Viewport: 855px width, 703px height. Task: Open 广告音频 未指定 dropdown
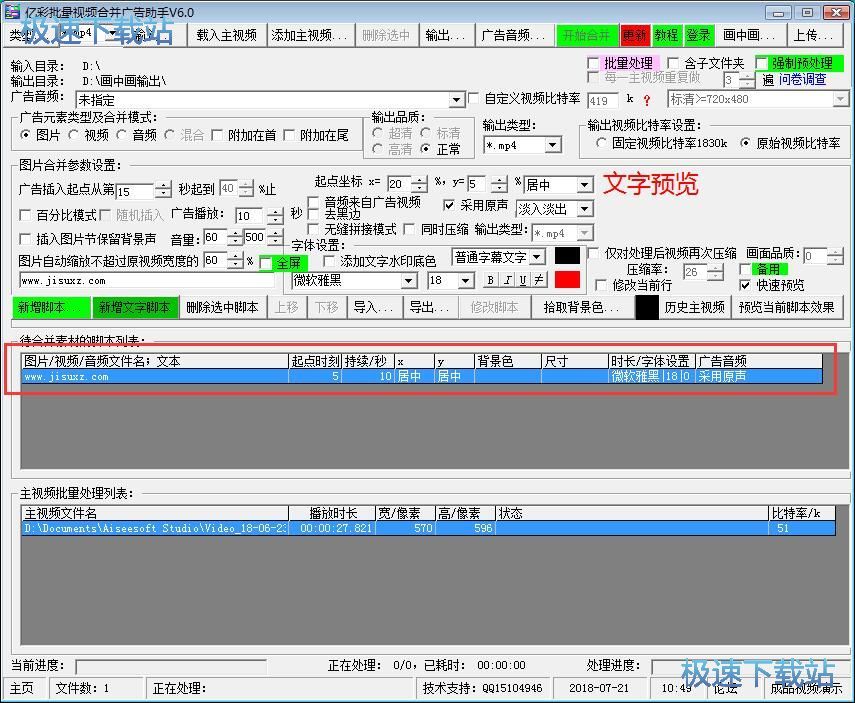[x=456, y=100]
